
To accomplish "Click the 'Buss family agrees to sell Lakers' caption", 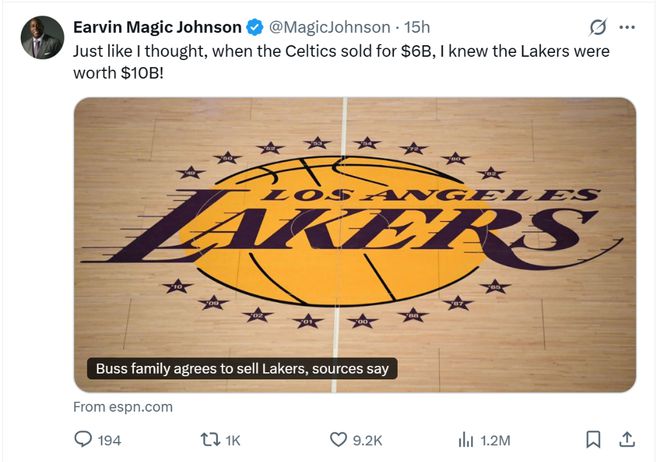I will point(242,369).
